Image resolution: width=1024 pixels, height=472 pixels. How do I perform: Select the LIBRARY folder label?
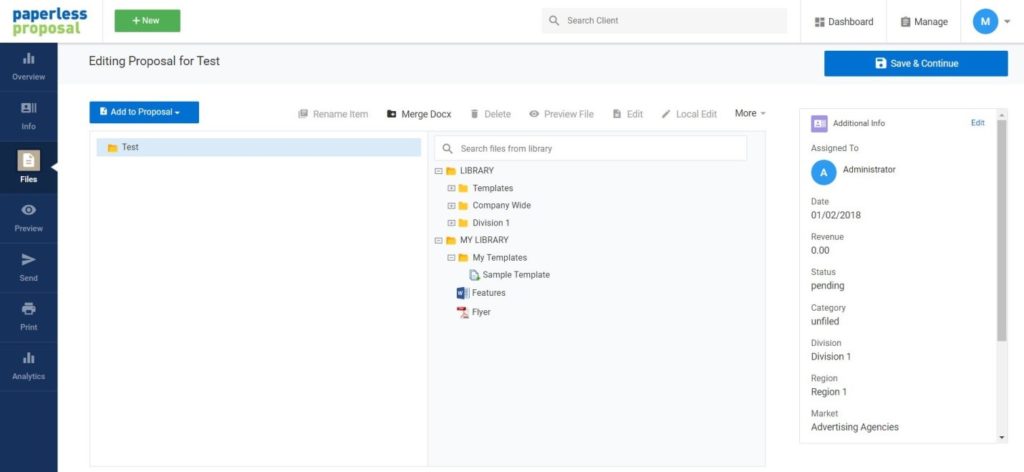pyautogui.click(x=477, y=171)
